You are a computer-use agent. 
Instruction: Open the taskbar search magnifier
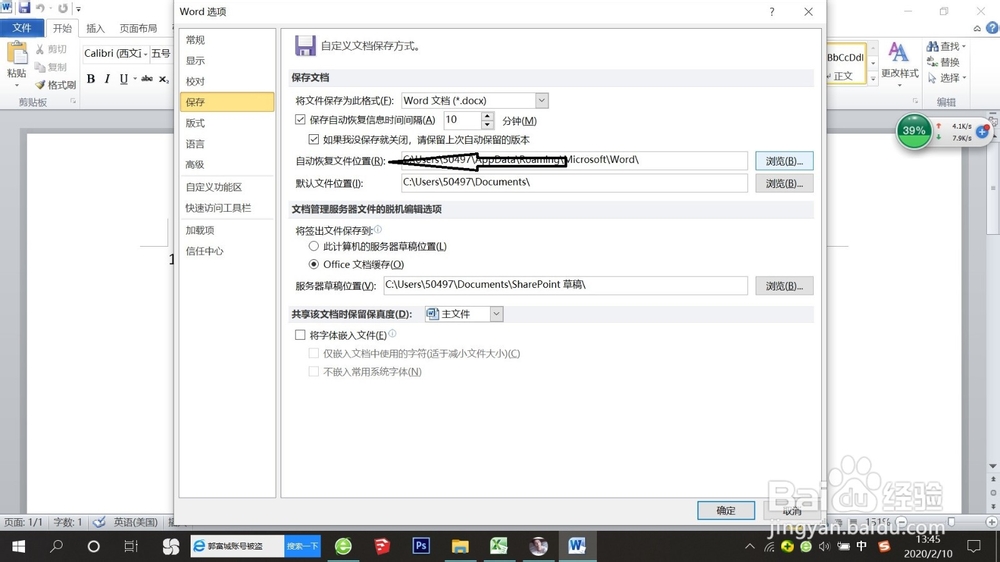coord(57,546)
